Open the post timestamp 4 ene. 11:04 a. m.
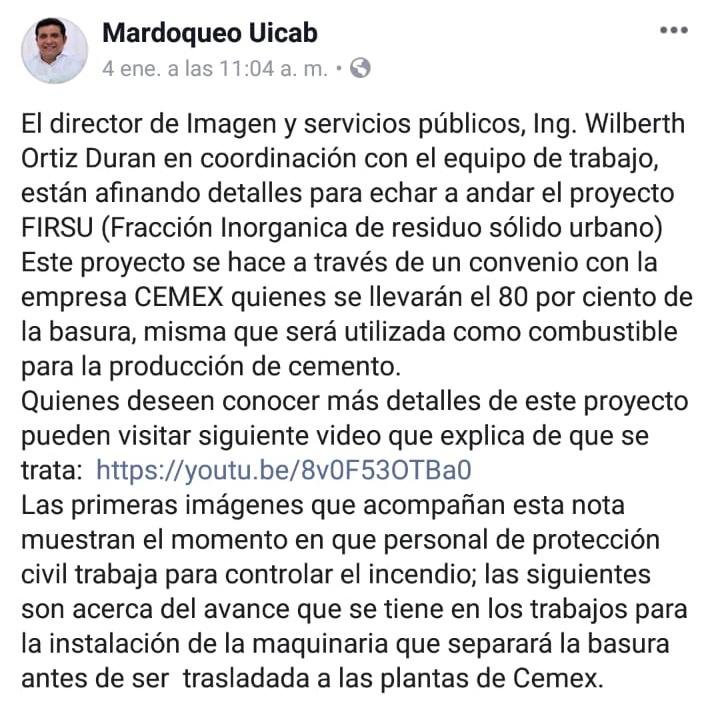This screenshot has height=715, width=720. click(x=215, y=69)
